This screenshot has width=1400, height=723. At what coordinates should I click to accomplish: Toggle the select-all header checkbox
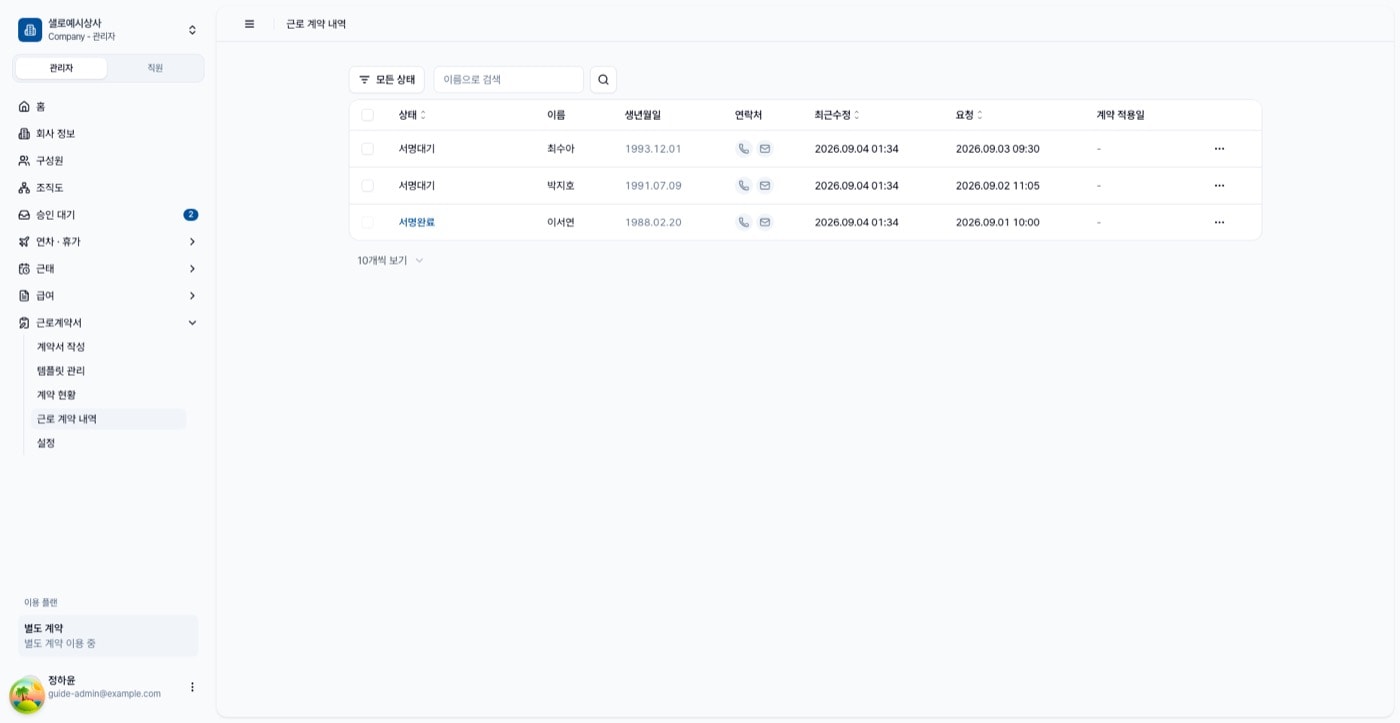tap(368, 115)
